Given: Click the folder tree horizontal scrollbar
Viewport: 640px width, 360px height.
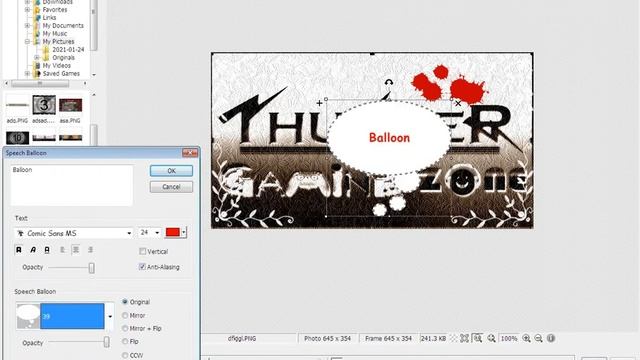Looking at the screenshot, I should coord(40,83).
